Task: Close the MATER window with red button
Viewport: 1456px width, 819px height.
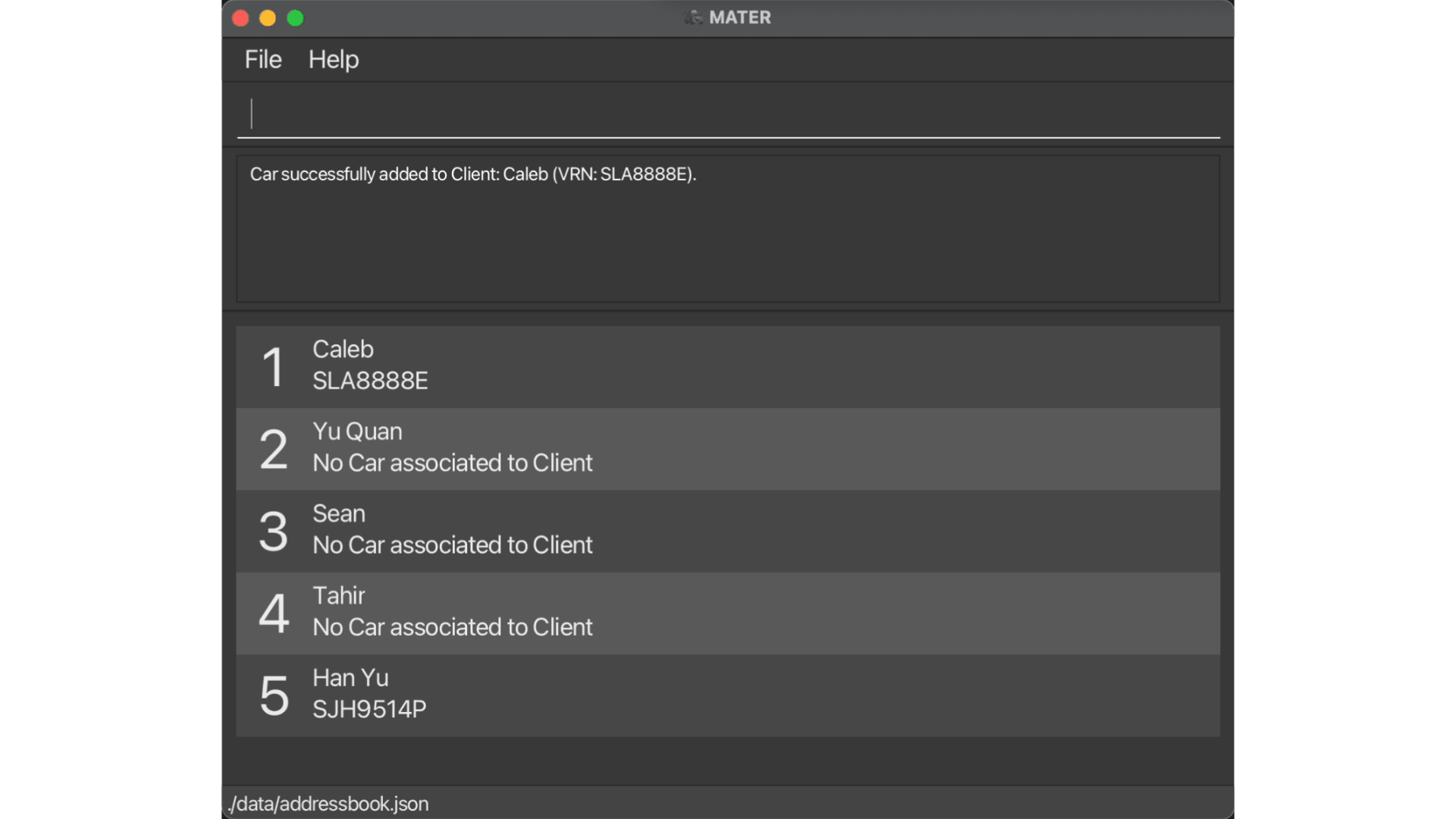Action: 240,18
